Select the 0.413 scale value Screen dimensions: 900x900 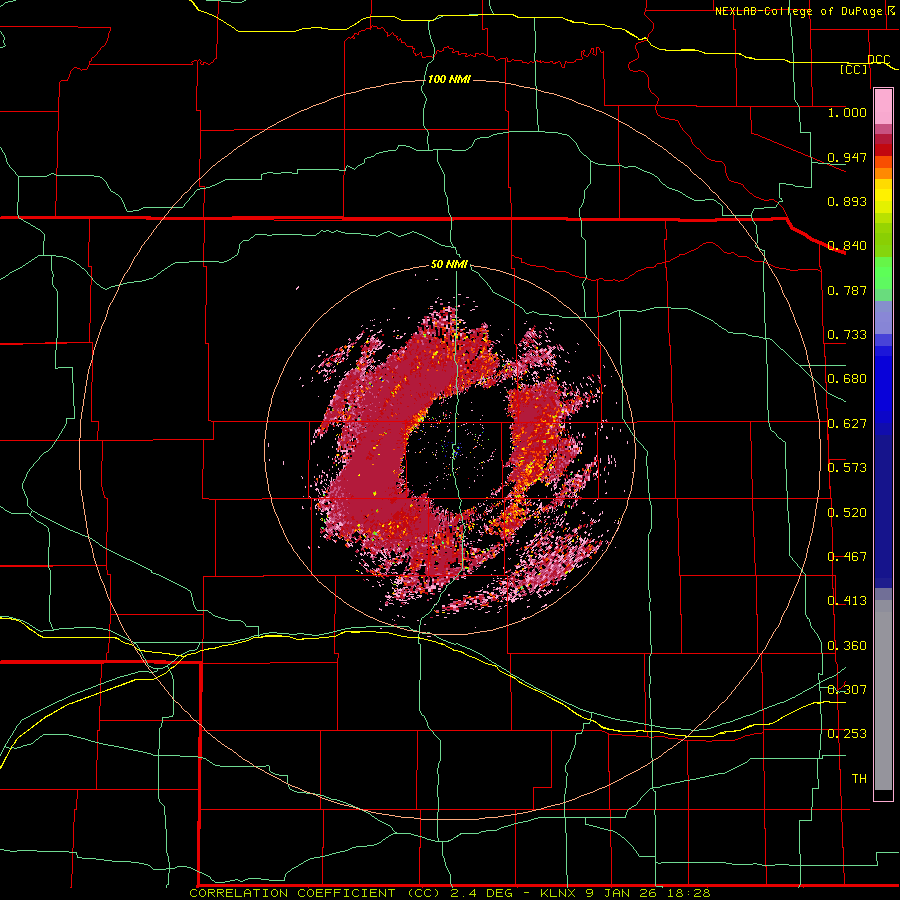pos(847,601)
